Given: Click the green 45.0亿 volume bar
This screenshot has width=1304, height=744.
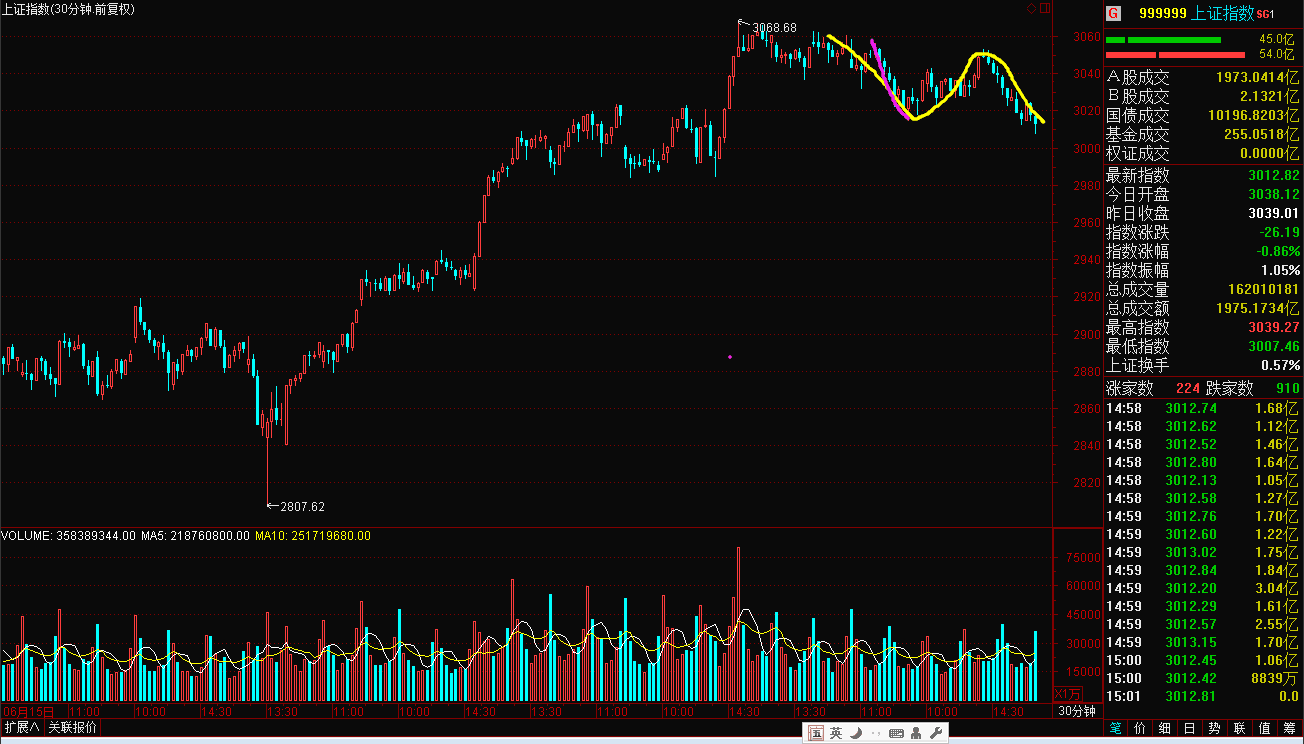Looking at the screenshot, I should click(x=1164, y=40).
